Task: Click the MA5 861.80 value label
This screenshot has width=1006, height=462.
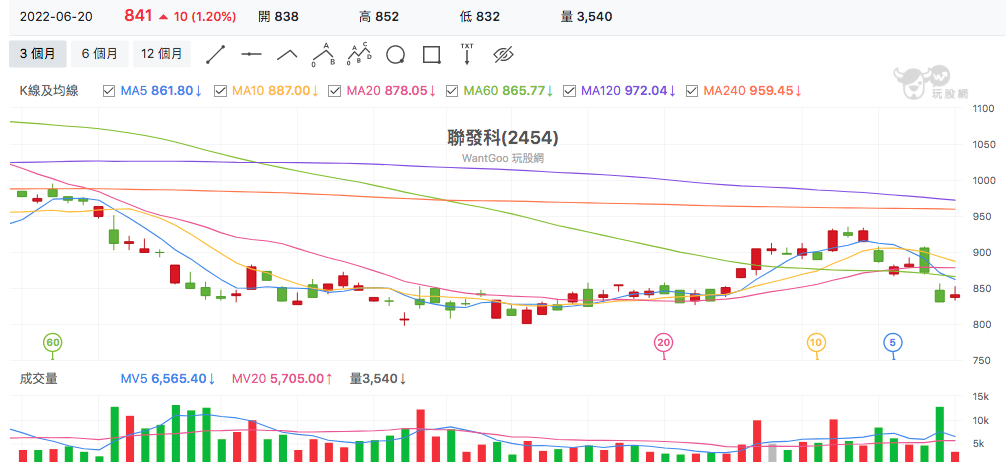Action: pos(162,91)
